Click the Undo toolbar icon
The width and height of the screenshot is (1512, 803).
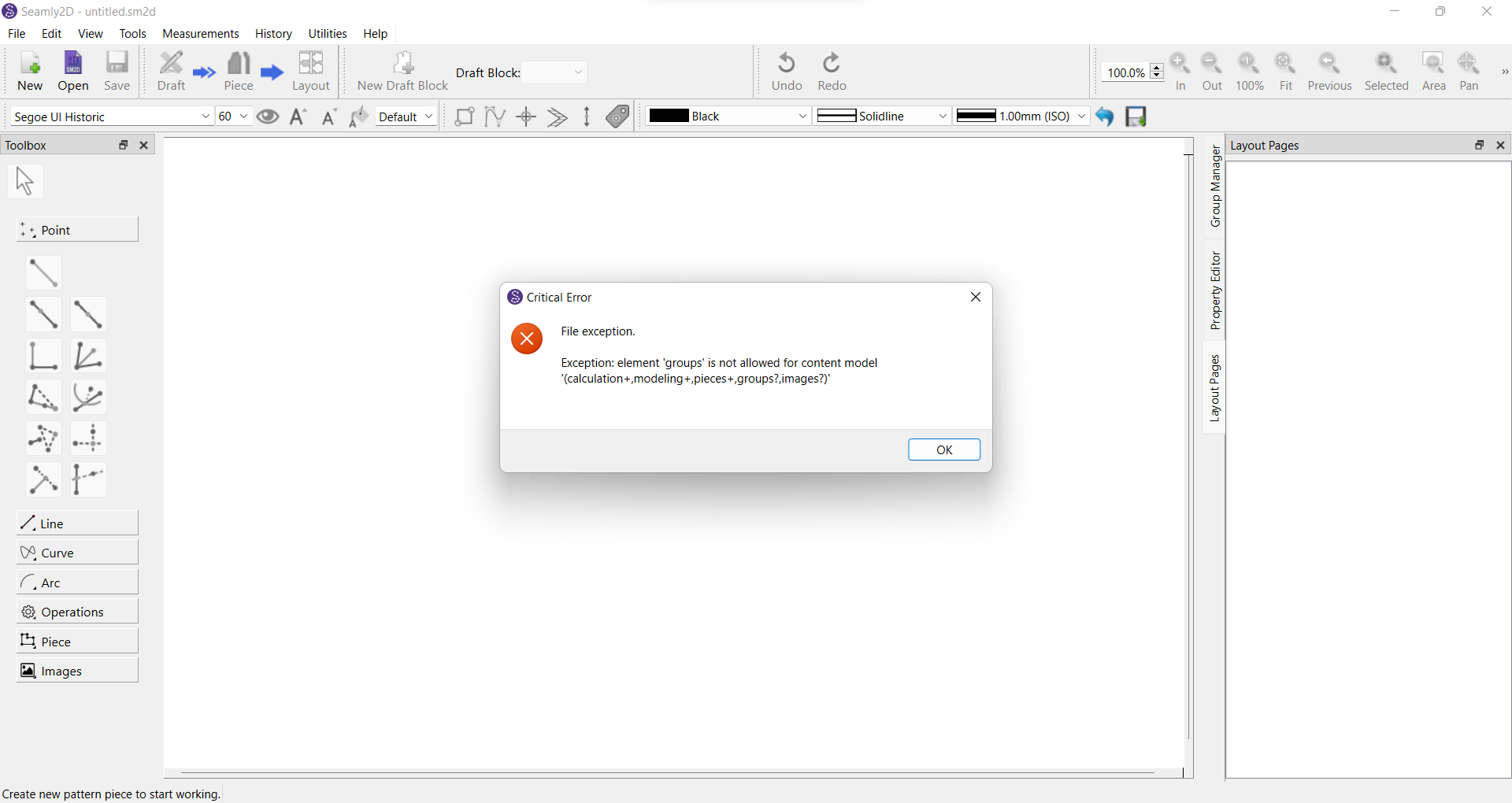786,71
